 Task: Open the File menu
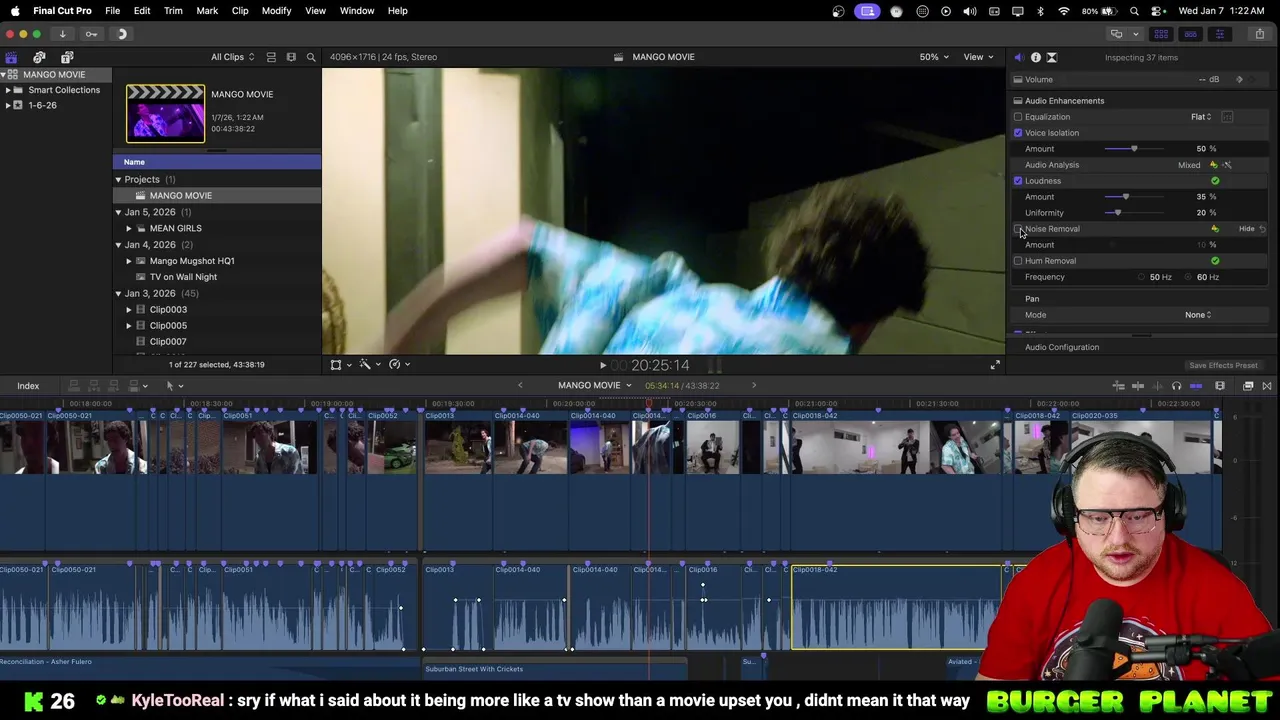click(x=113, y=11)
